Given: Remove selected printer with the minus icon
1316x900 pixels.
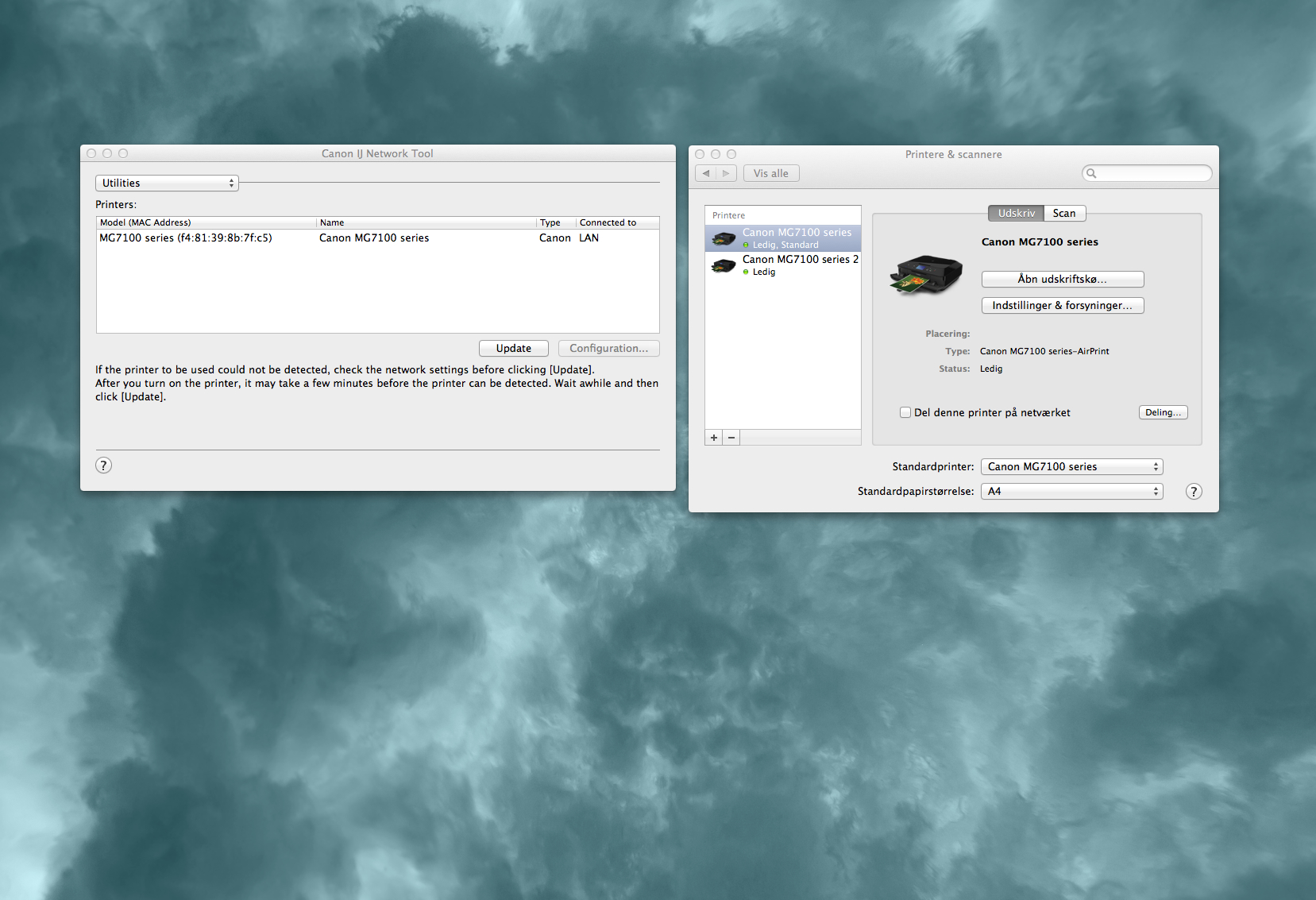Looking at the screenshot, I should pos(731,437).
